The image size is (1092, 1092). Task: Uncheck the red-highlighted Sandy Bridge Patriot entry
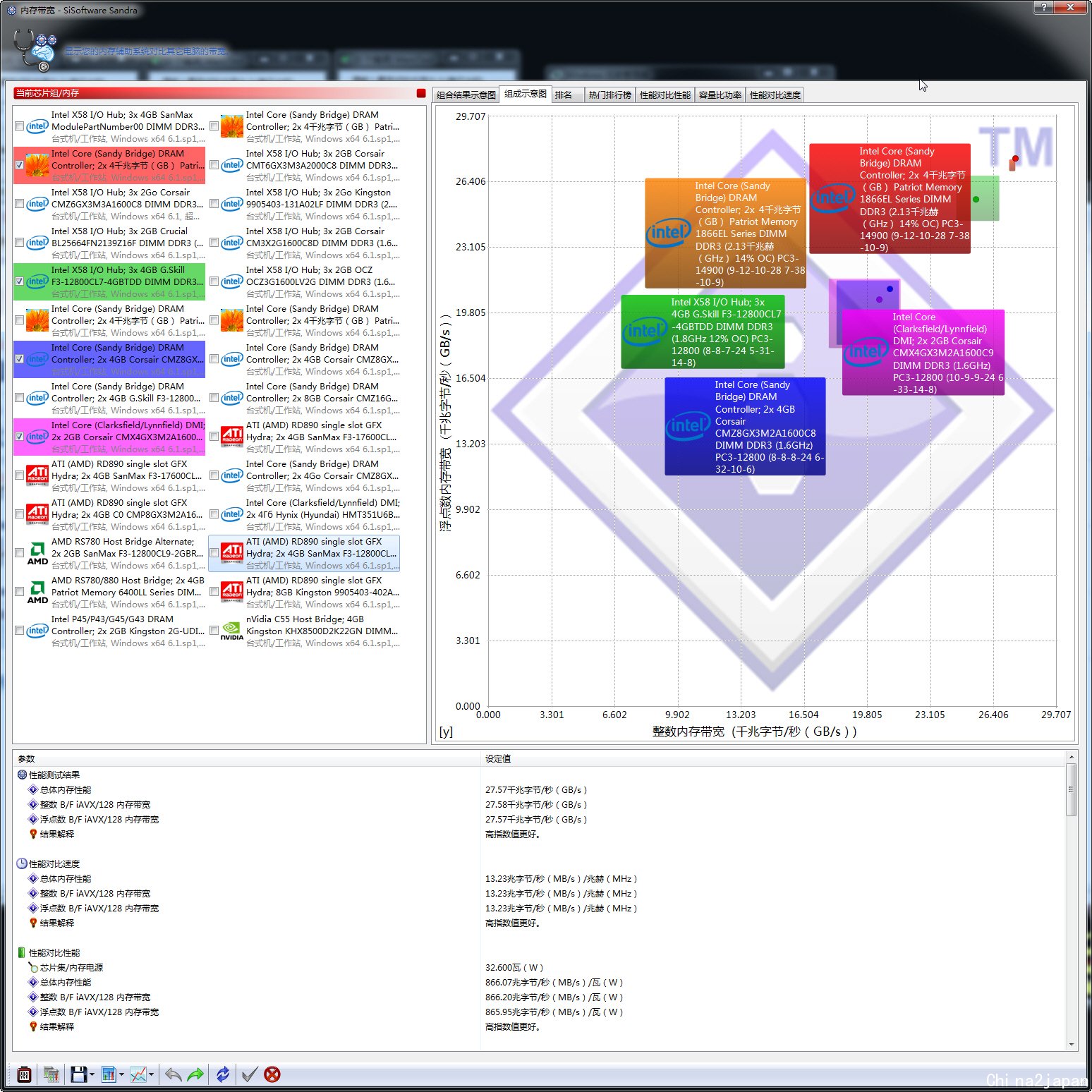[x=20, y=165]
